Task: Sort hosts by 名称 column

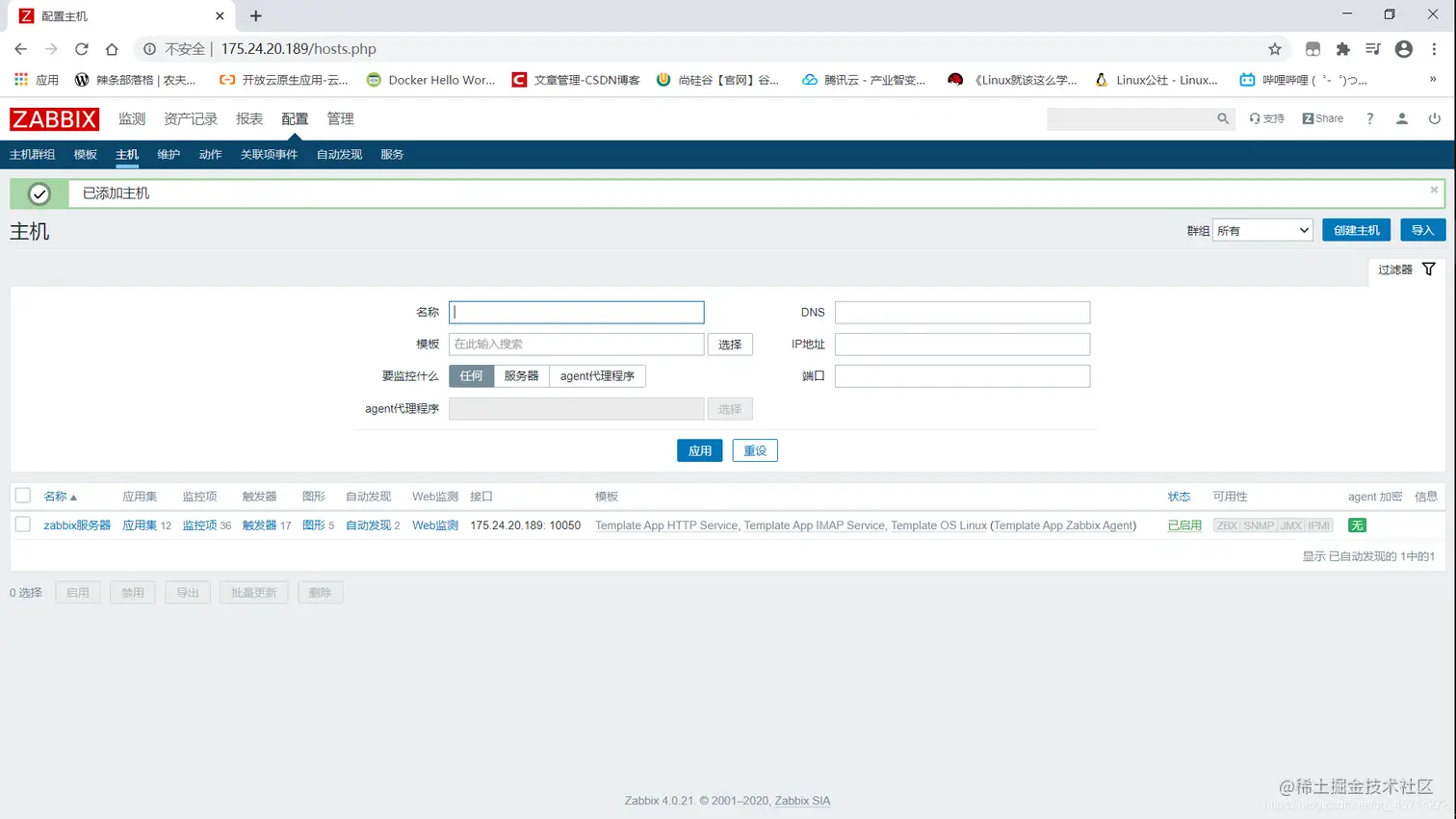Action: (x=60, y=497)
